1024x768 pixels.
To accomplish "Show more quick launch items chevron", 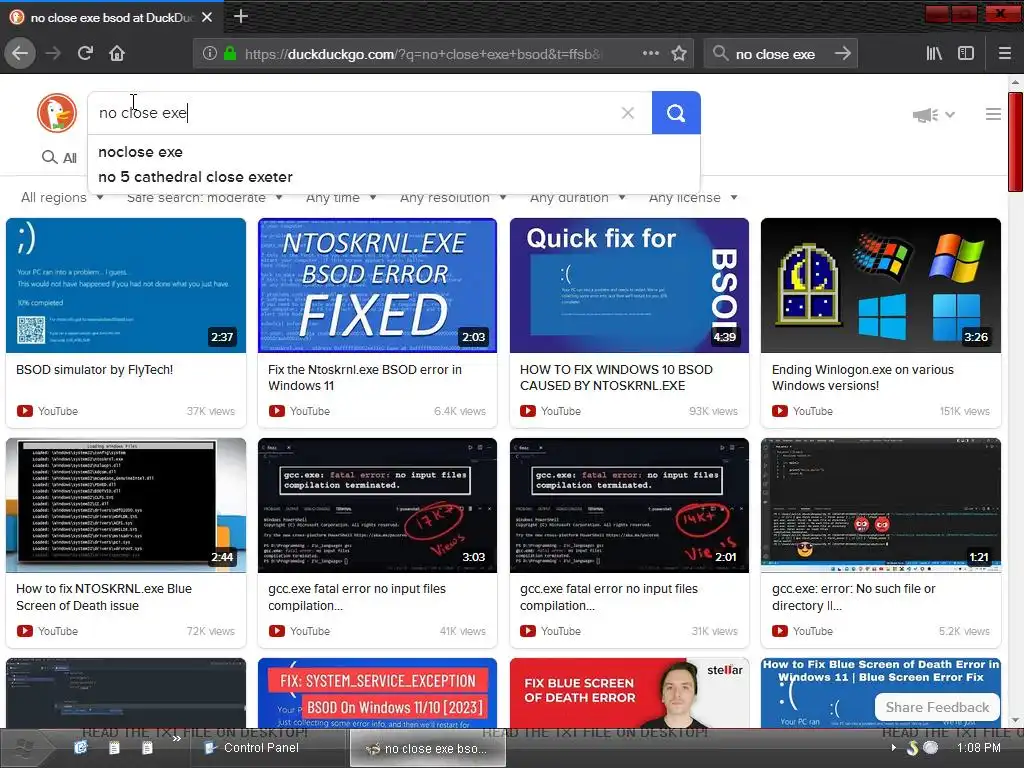I will (176, 739).
